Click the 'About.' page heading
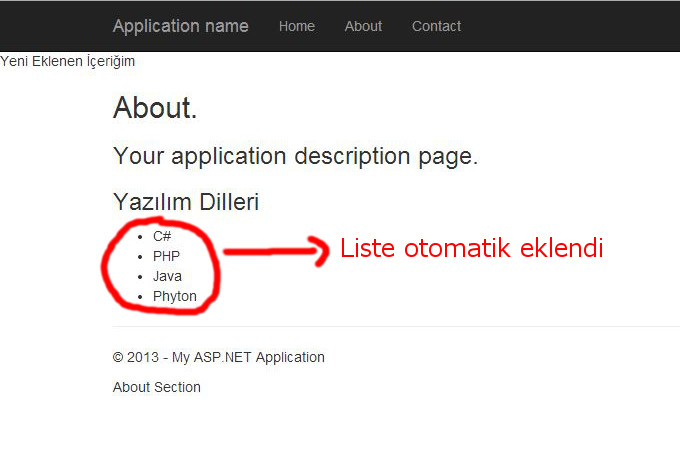Screen dimensions: 680x458 pos(155,108)
